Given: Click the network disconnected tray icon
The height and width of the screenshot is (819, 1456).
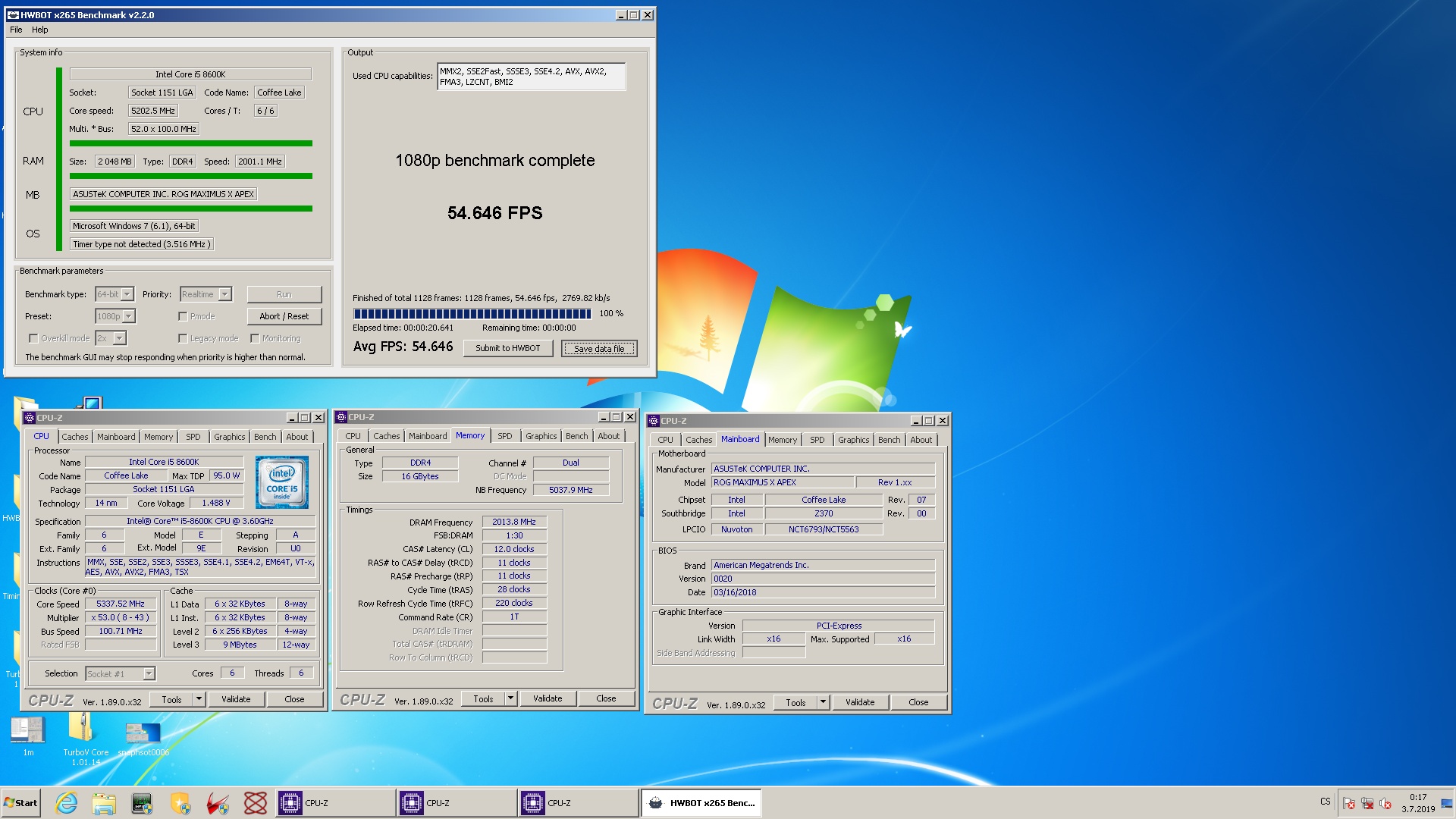Looking at the screenshot, I should coord(1367,803).
